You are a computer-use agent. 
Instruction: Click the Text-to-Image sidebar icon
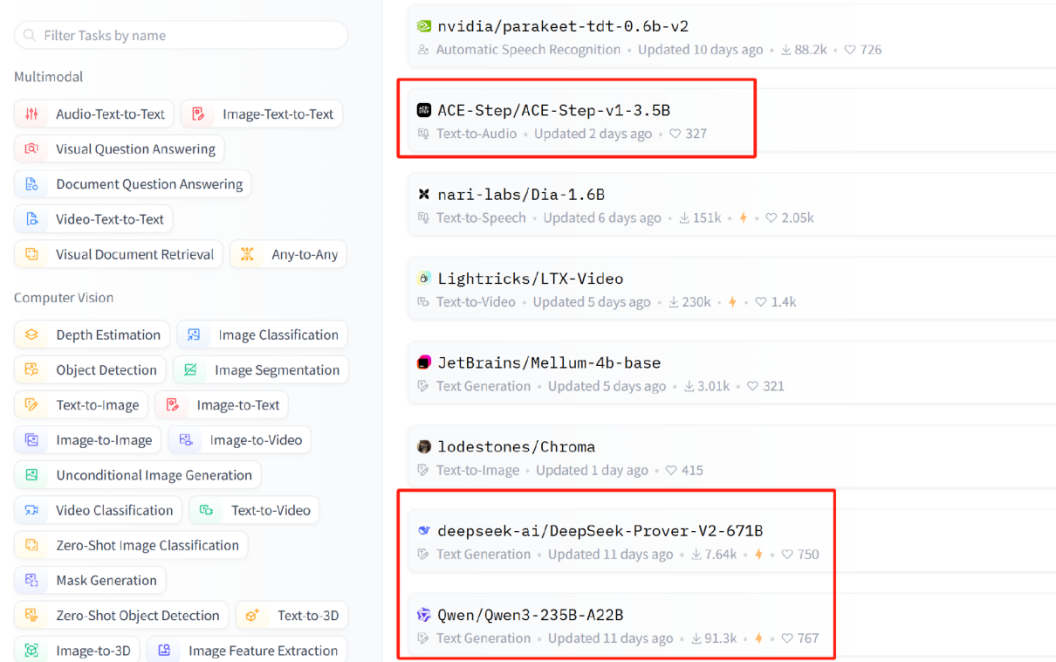pos(32,405)
